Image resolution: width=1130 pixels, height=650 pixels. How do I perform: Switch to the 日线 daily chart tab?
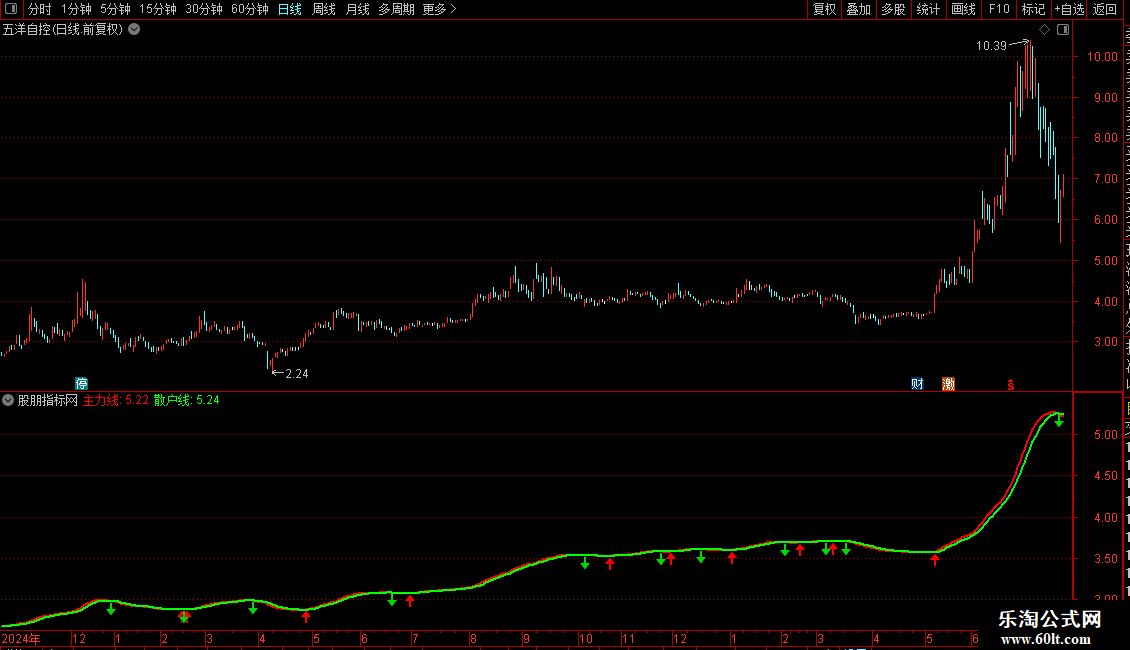pos(290,9)
